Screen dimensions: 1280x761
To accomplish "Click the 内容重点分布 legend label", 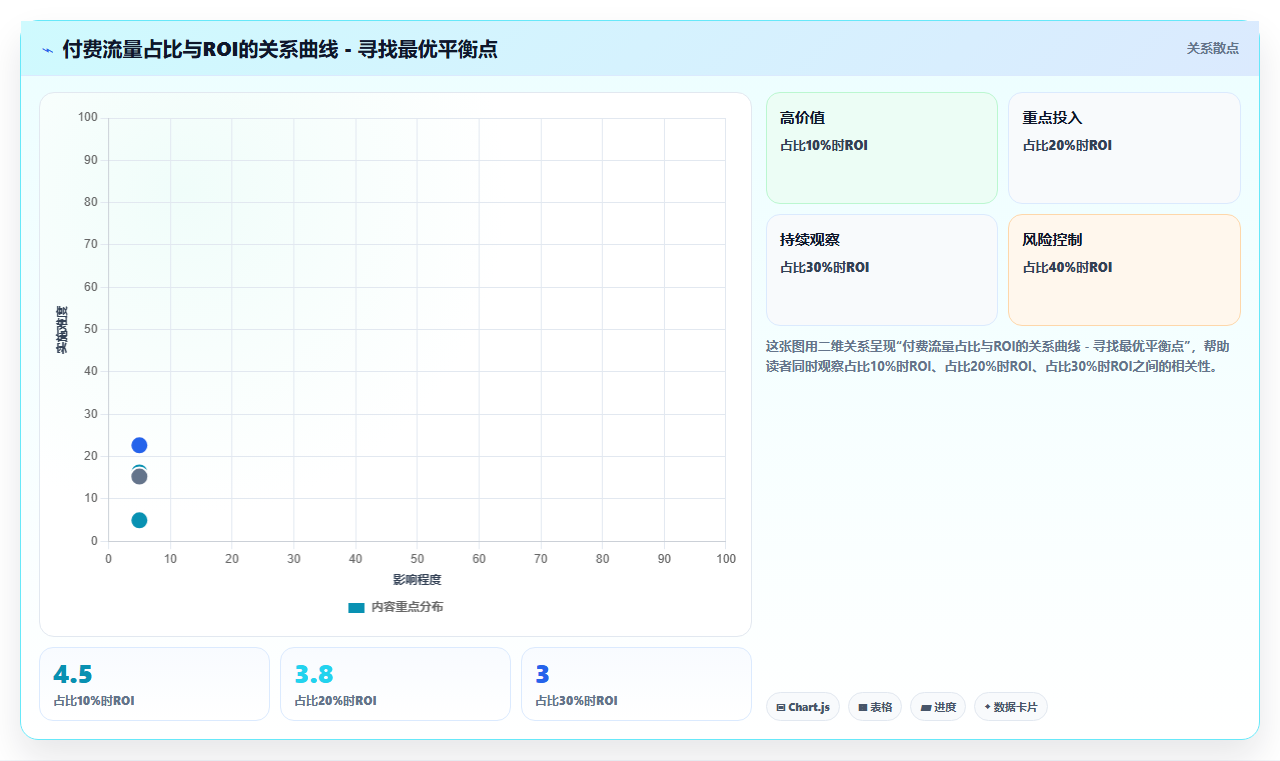I will (x=407, y=607).
